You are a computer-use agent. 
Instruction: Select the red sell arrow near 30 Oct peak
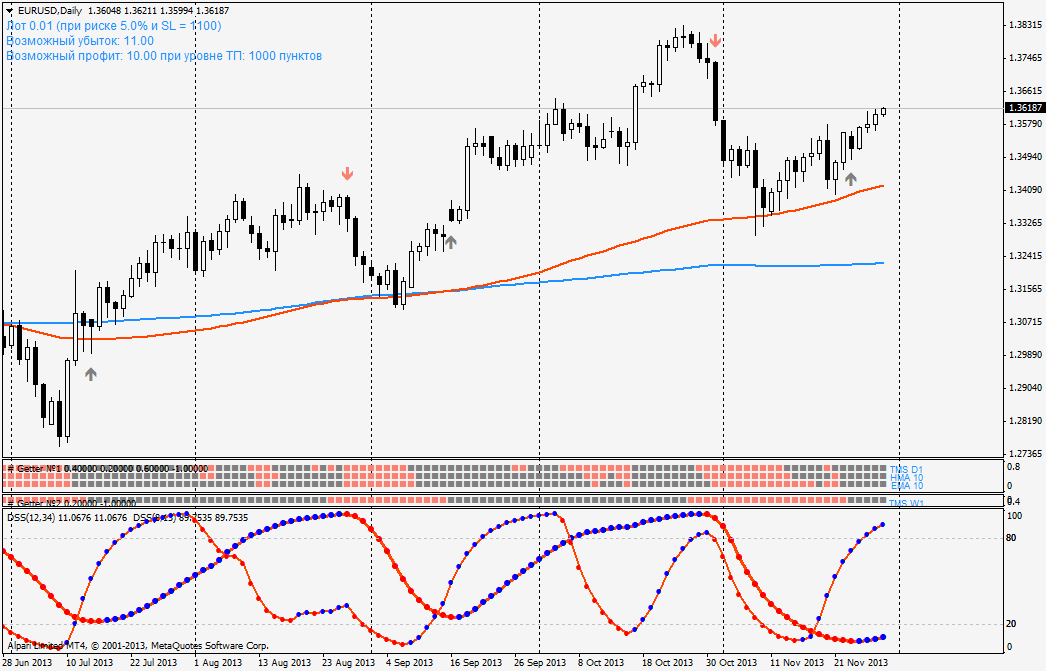715,41
